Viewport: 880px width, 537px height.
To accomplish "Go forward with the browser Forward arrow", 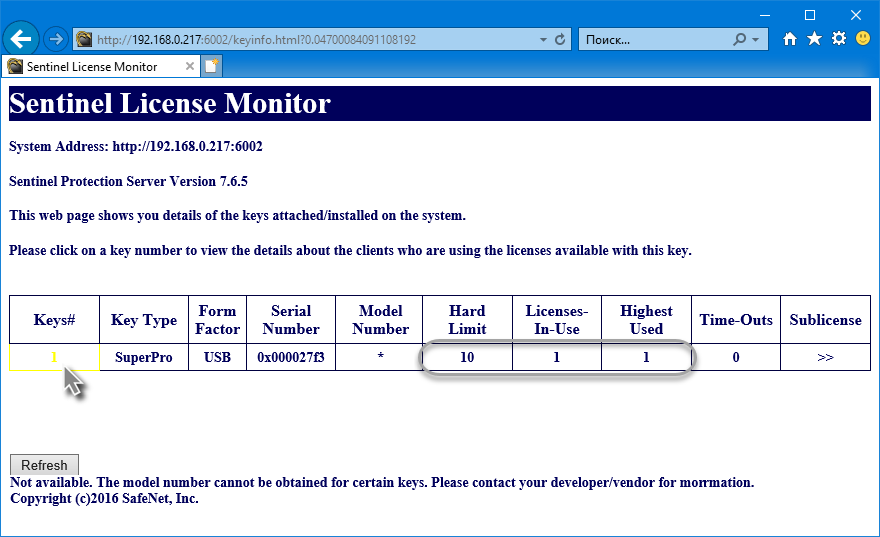I will pos(56,39).
